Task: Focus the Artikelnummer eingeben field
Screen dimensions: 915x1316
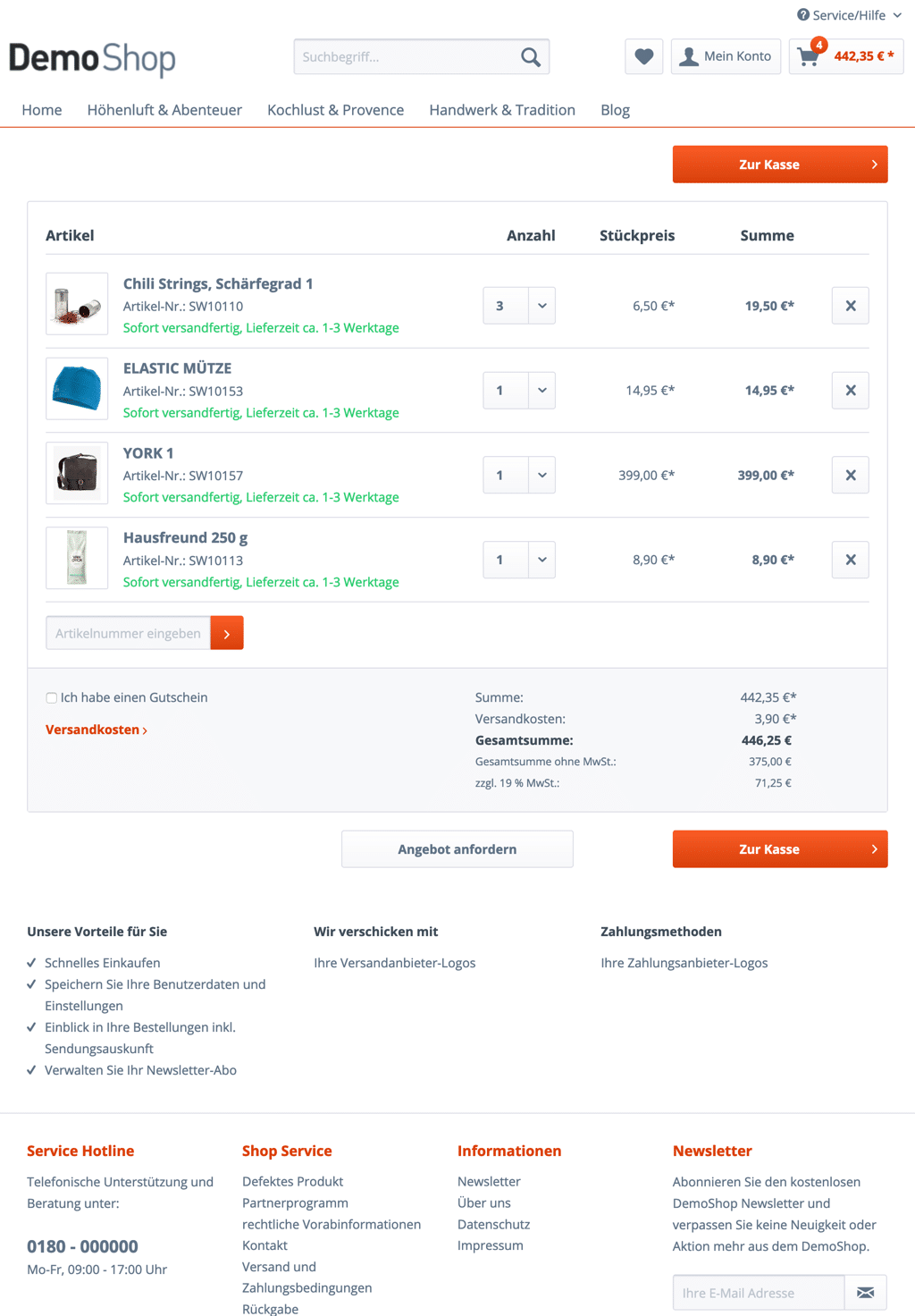Action: pos(128,633)
